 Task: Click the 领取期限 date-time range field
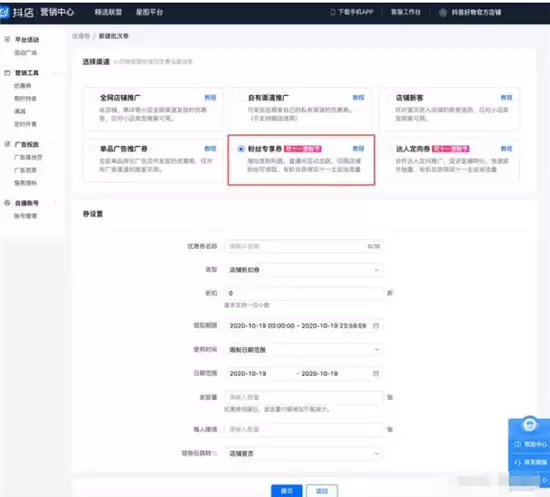[304, 325]
